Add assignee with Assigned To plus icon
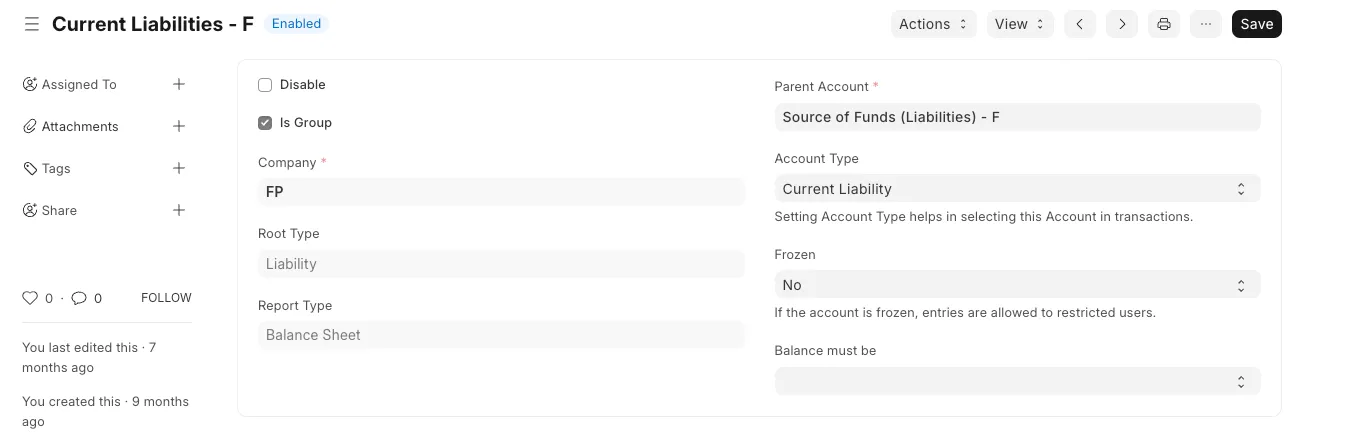This screenshot has height=435, width=1351. [179, 84]
